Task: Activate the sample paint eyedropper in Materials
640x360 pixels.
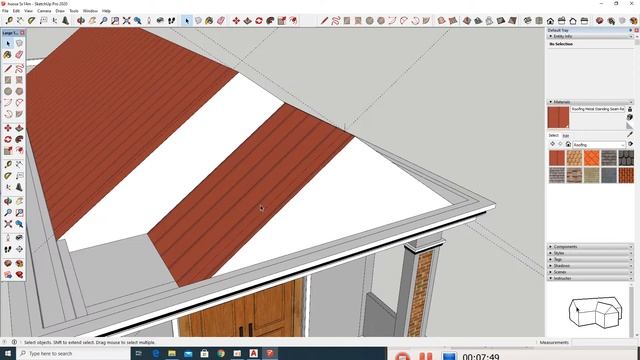Action: coord(630,134)
